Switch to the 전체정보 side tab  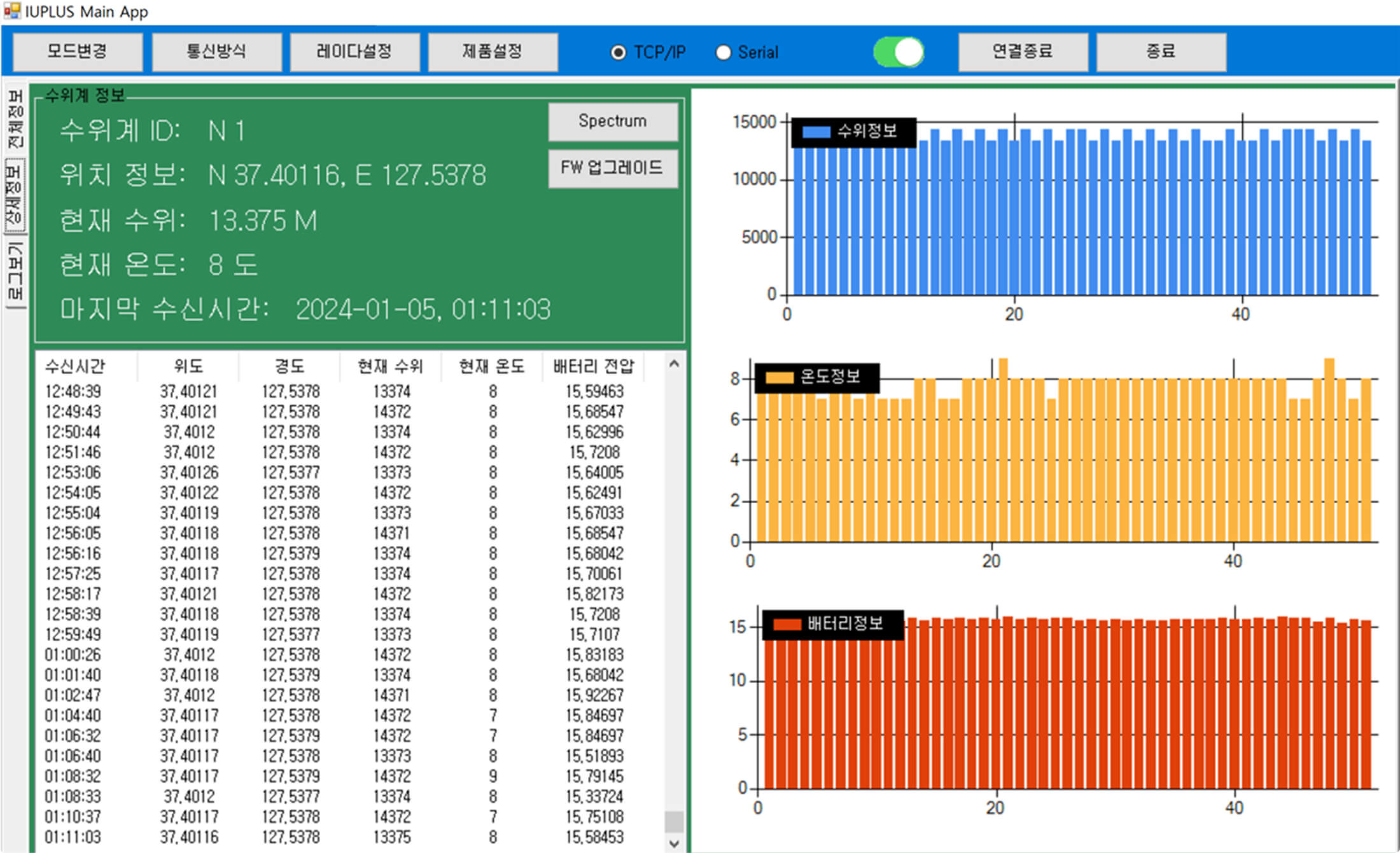[15, 119]
